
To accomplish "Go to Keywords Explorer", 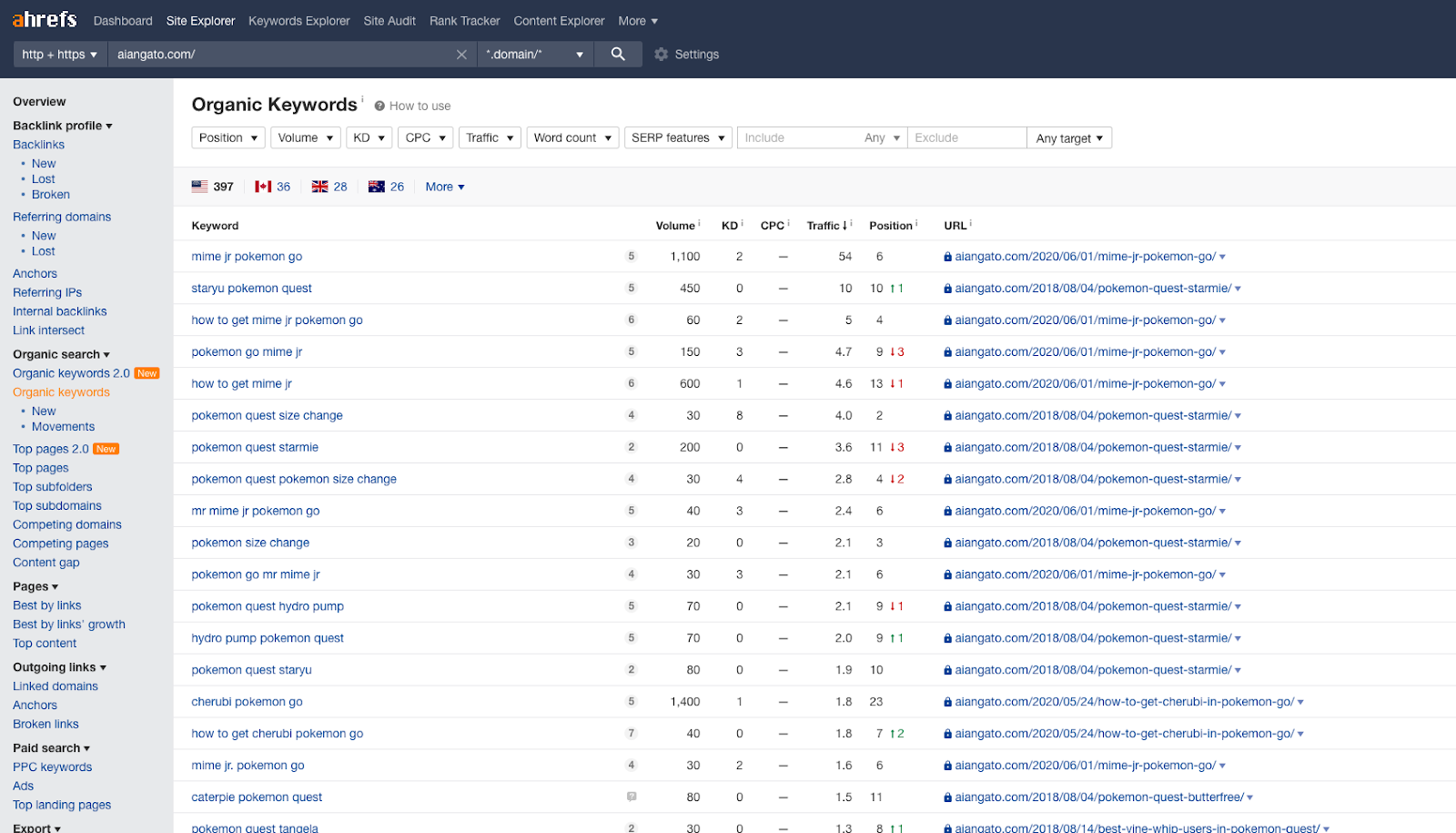I will click(x=299, y=21).
